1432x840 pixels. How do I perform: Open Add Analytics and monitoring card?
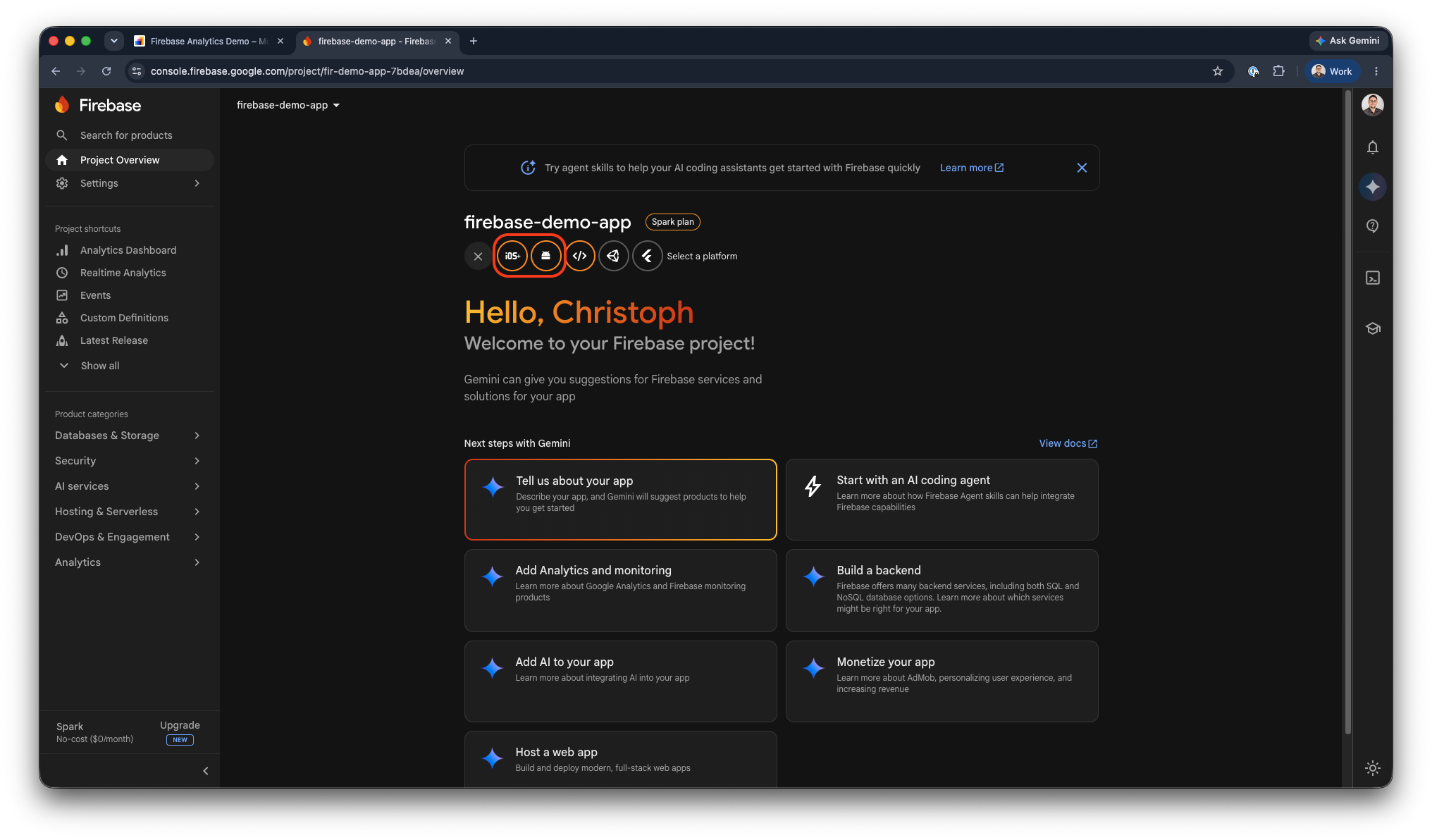(620, 591)
